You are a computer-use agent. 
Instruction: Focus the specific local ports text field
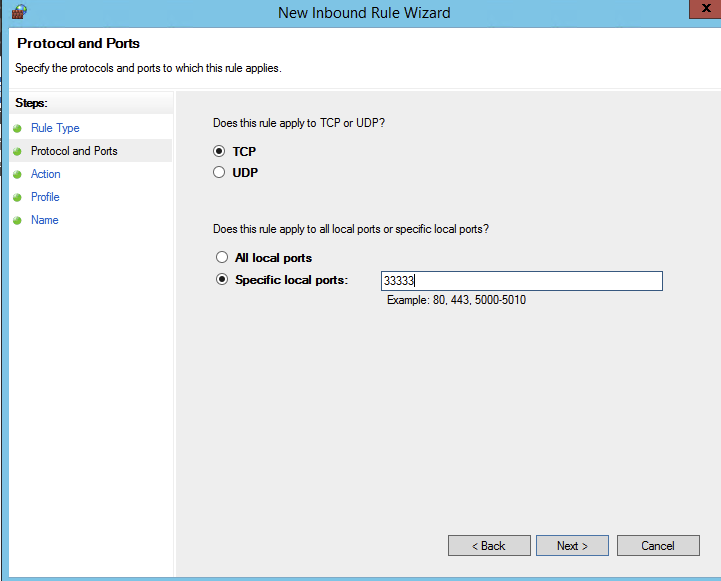(x=522, y=281)
